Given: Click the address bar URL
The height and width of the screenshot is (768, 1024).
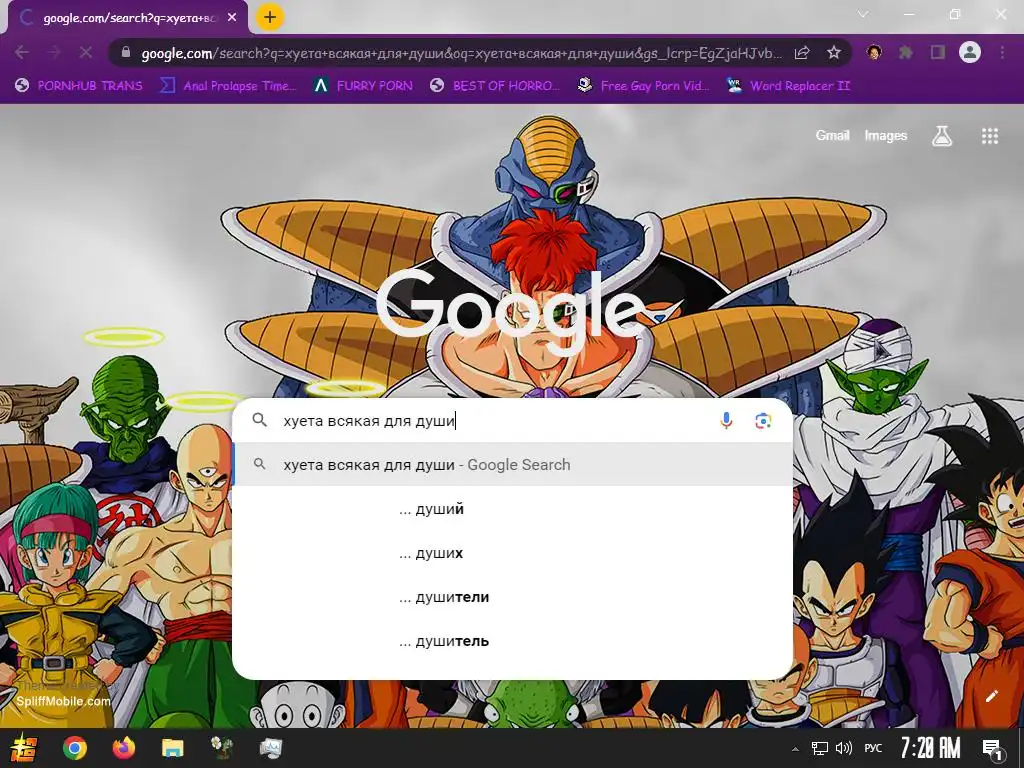Looking at the screenshot, I should (x=461, y=53).
